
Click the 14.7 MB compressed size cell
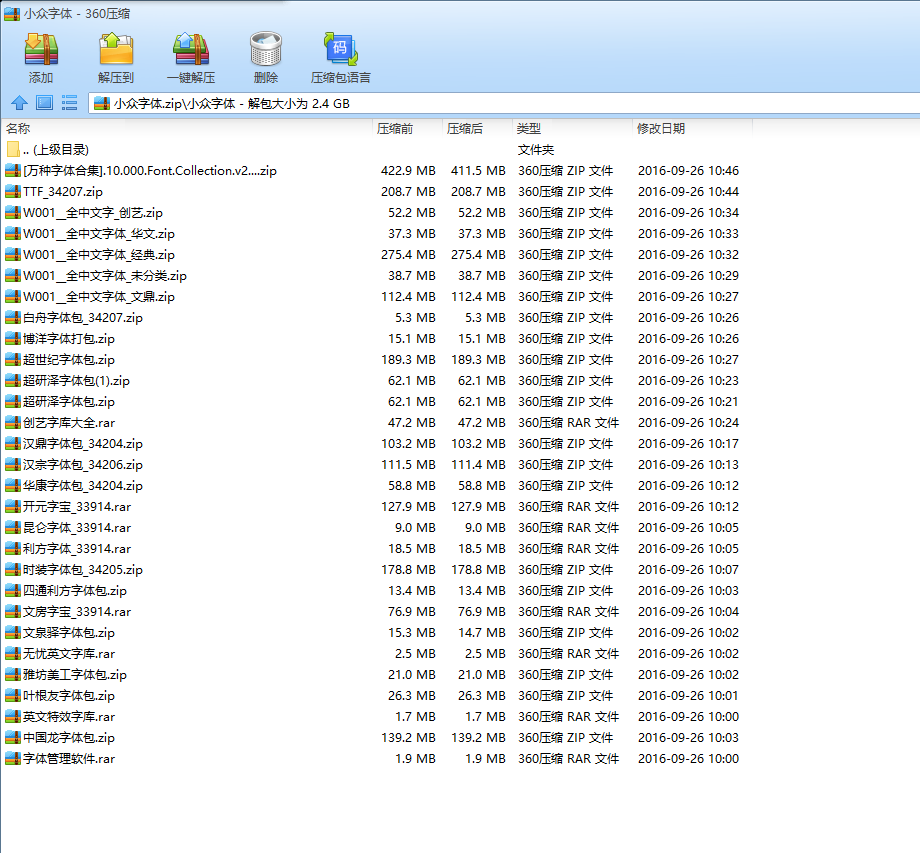tap(482, 633)
